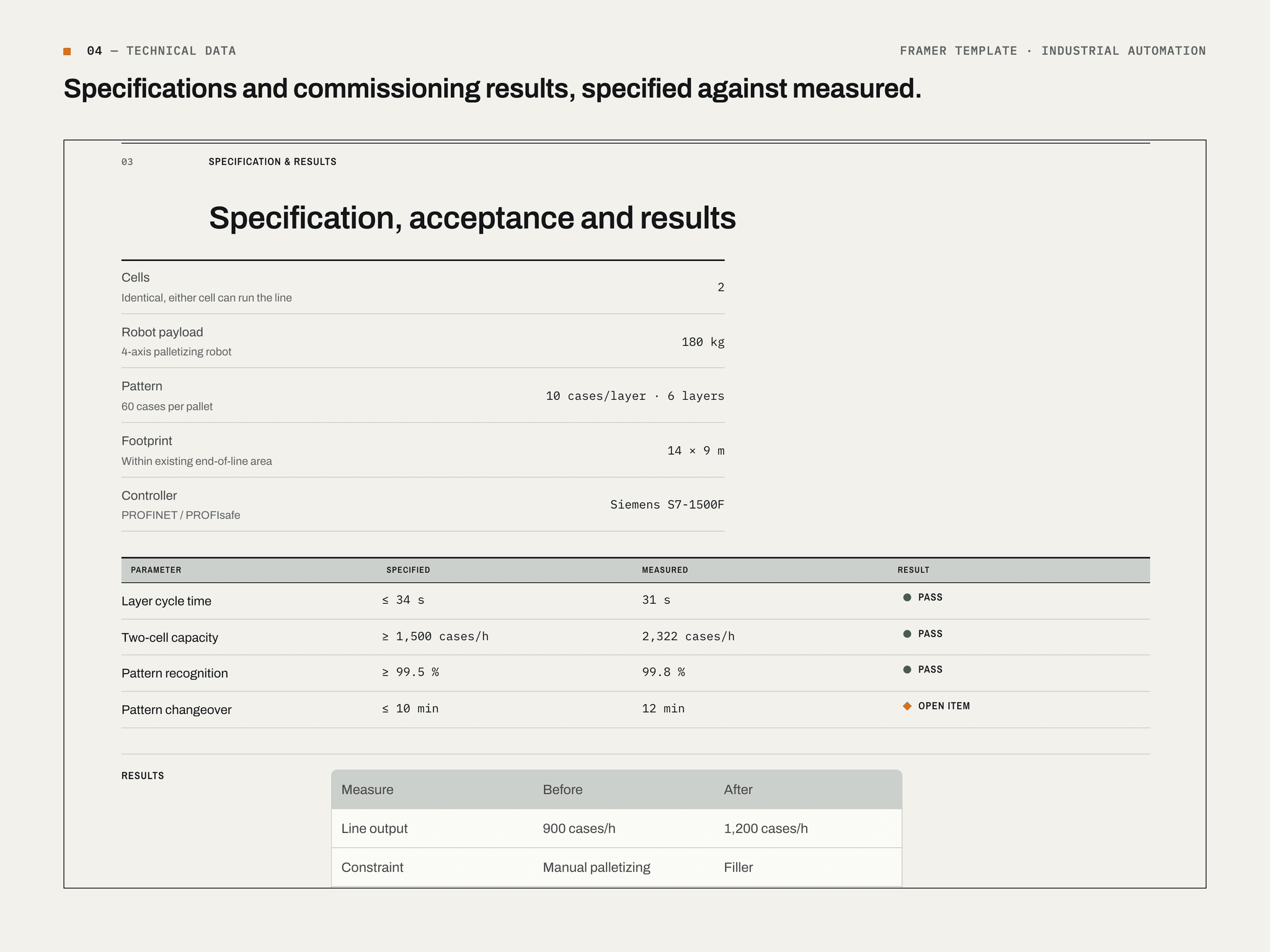Viewport: 1270px width, 952px height.
Task: Select the PARAMETER column header
Action: (x=156, y=570)
